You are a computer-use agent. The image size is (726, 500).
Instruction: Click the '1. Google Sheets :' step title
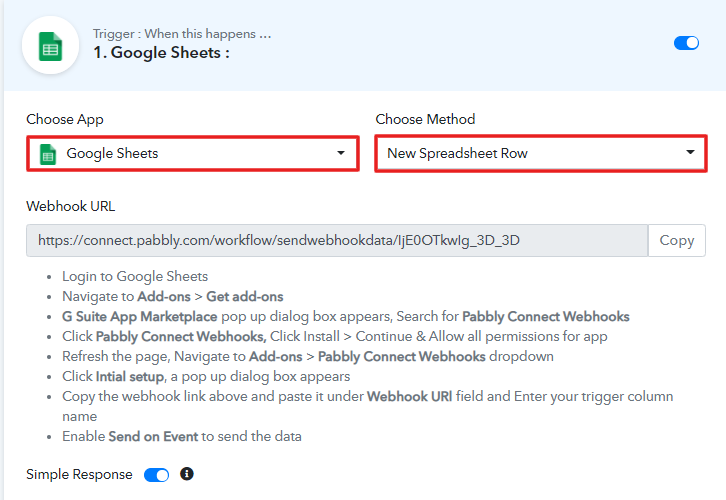pos(161,53)
